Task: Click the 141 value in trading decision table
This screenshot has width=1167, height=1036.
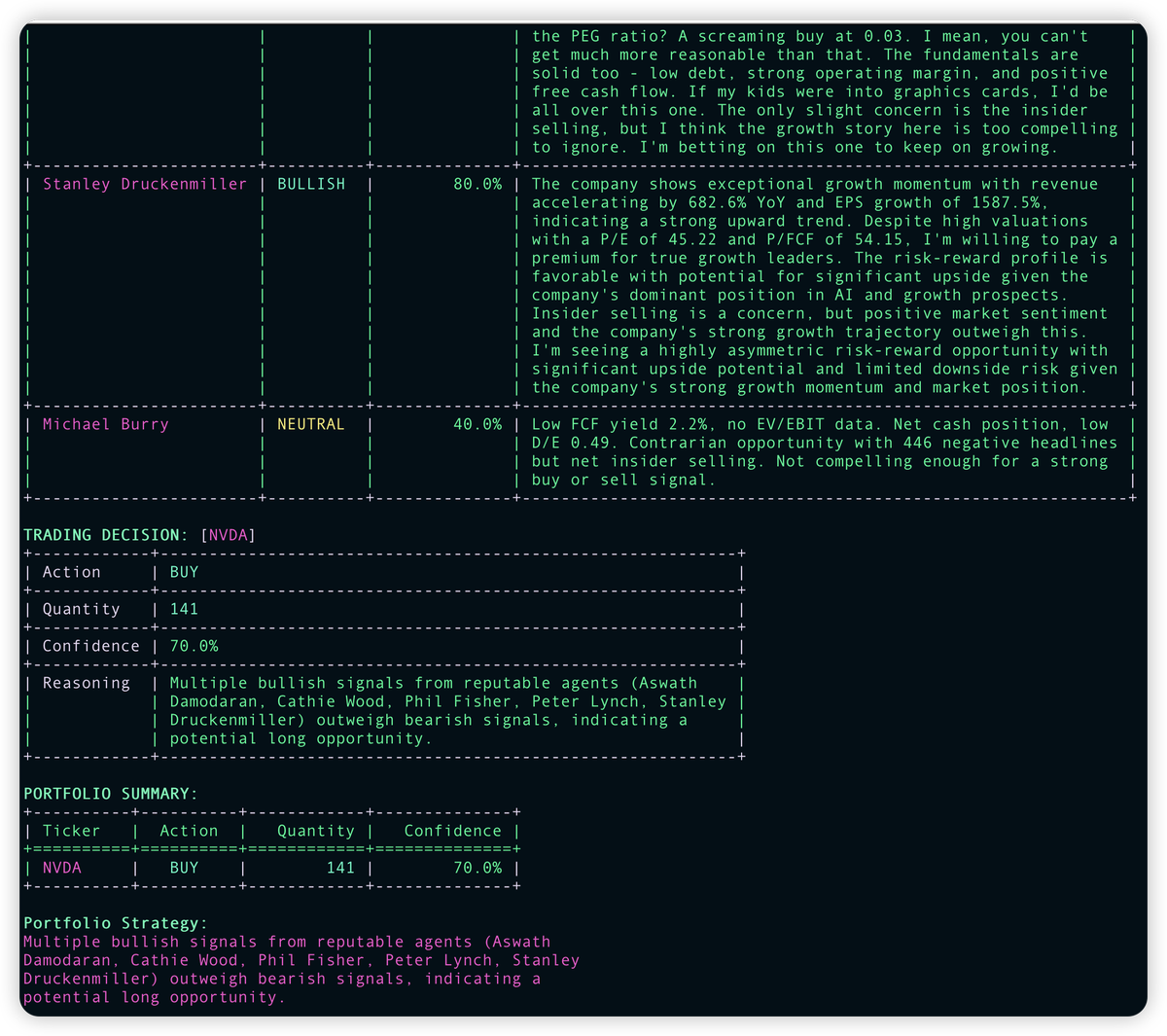Action: [x=184, y=609]
